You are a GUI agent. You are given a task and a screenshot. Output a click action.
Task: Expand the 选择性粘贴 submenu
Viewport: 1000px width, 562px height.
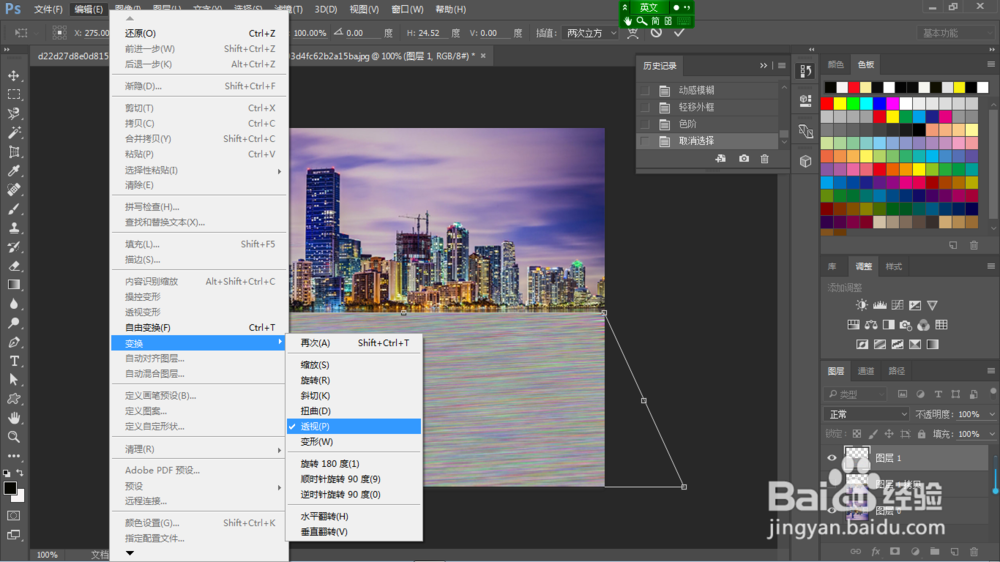pos(199,170)
